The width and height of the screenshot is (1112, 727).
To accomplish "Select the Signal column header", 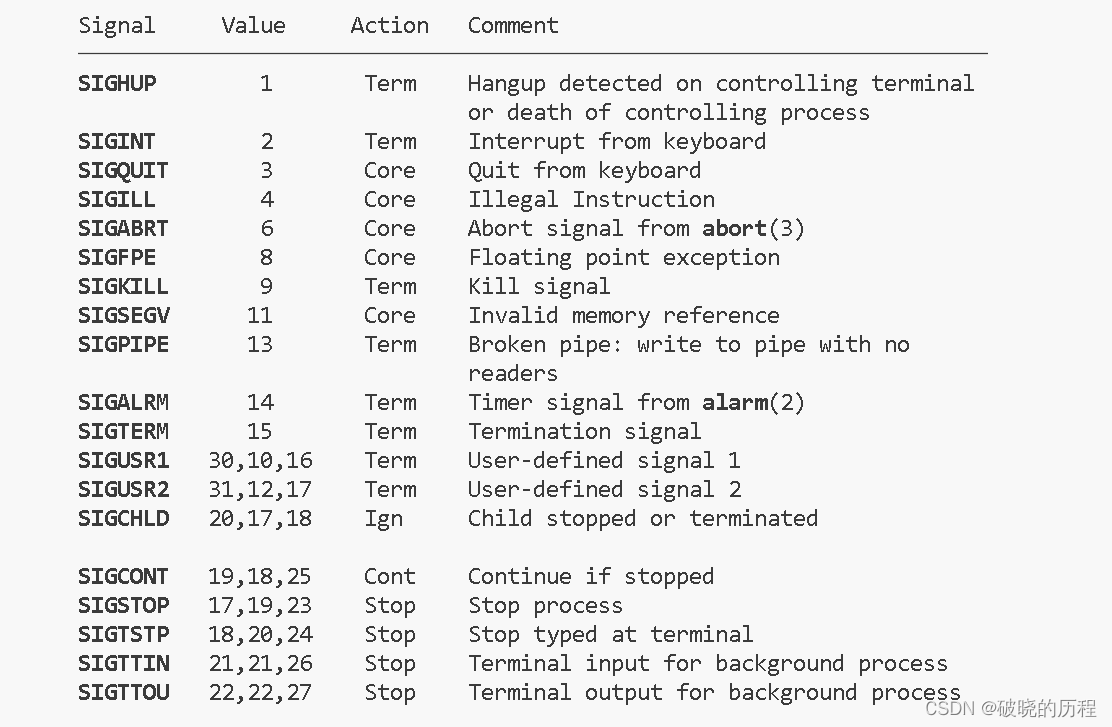I will (x=116, y=26).
